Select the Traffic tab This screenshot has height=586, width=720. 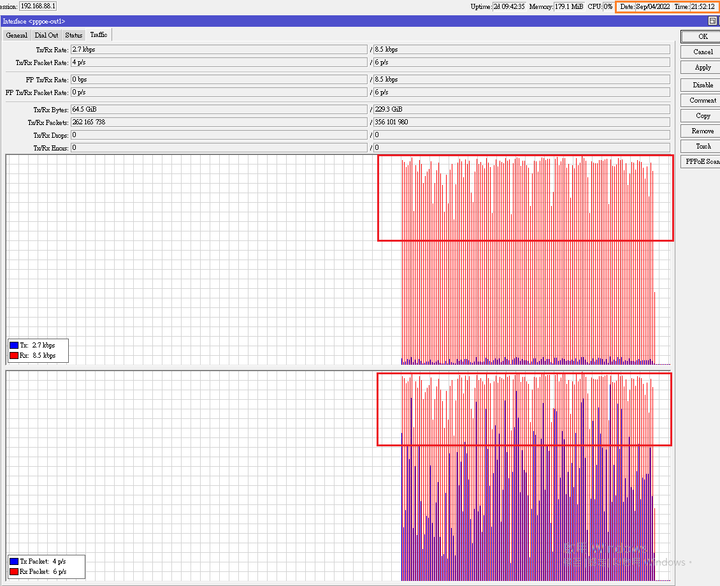pyautogui.click(x=99, y=35)
